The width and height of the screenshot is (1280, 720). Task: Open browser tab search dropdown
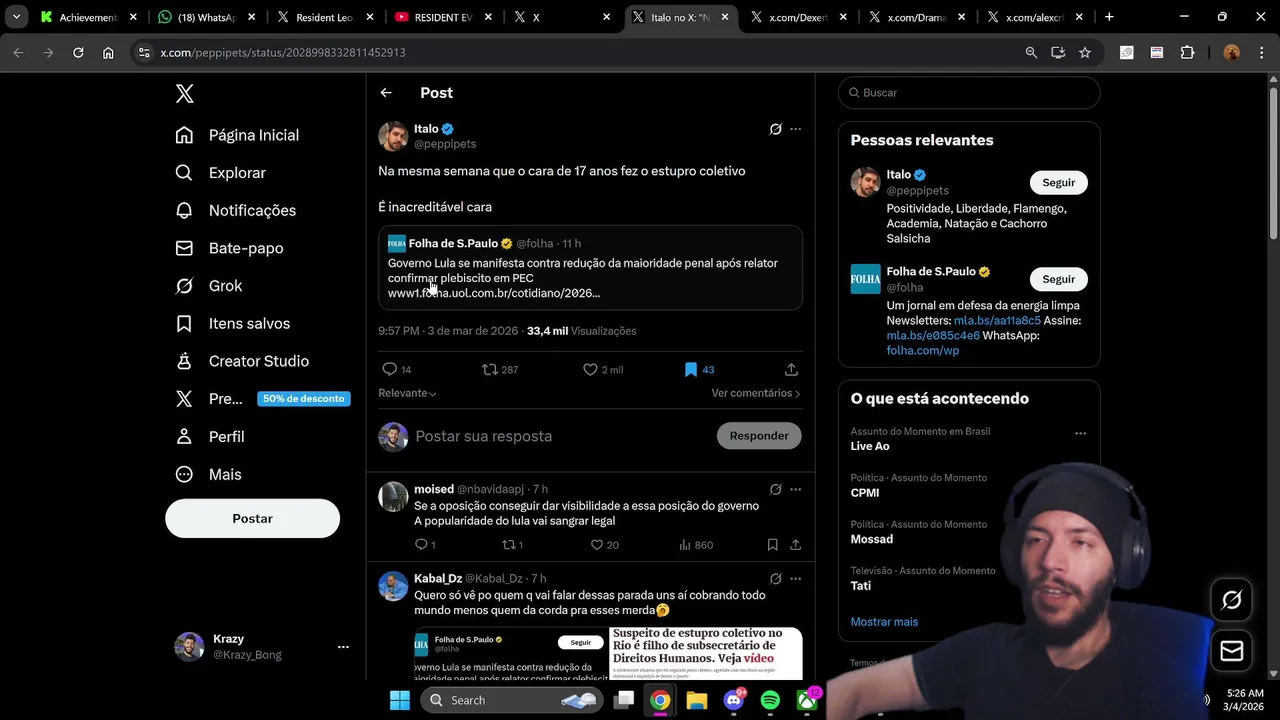16,17
